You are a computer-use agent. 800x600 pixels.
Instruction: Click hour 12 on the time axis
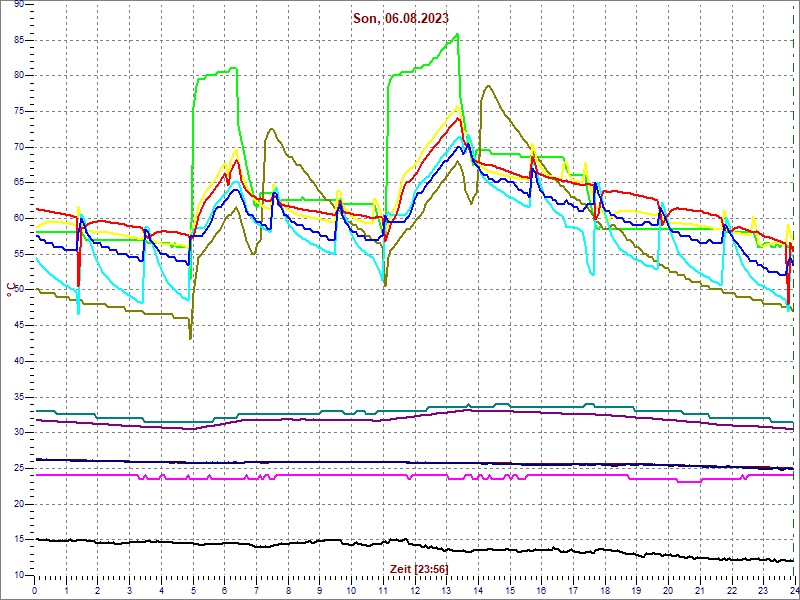pos(414,590)
